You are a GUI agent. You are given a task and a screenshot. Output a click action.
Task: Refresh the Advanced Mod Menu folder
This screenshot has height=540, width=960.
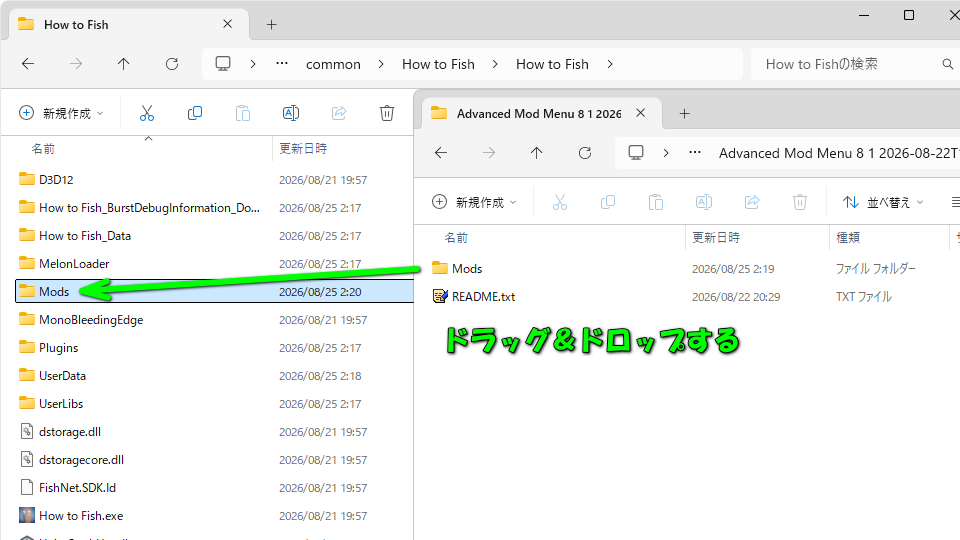(x=585, y=152)
